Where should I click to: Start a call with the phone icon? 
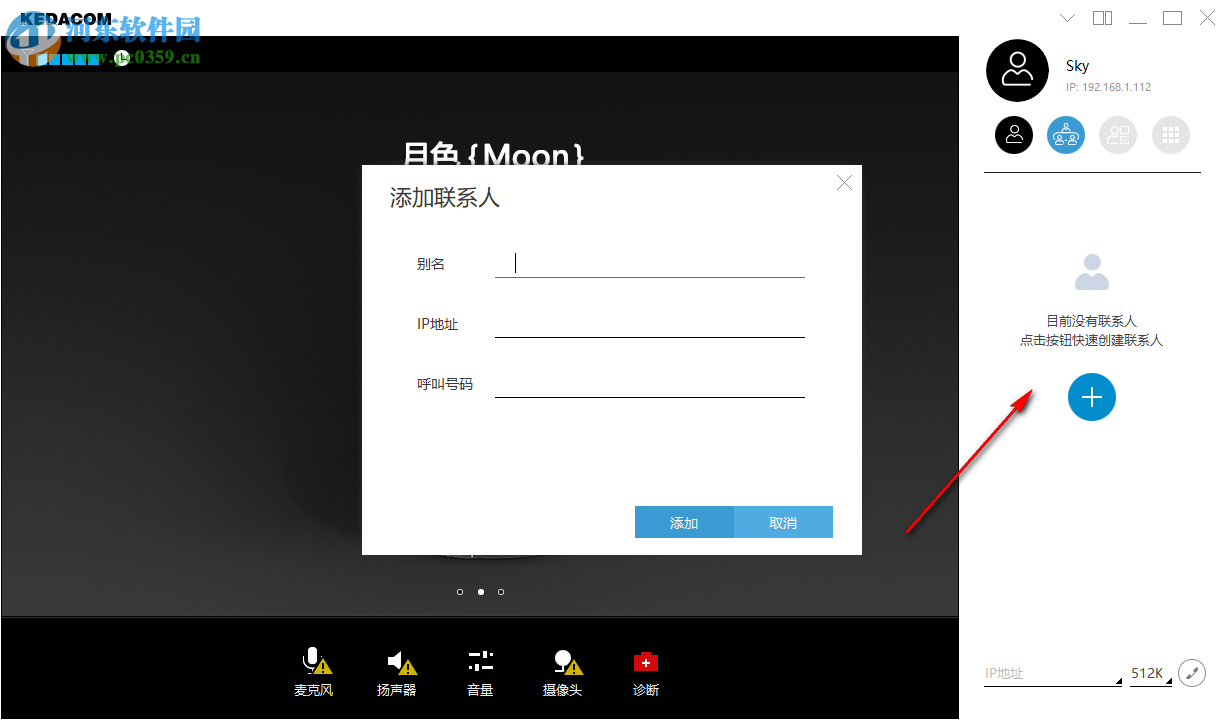tap(1192, 673)
